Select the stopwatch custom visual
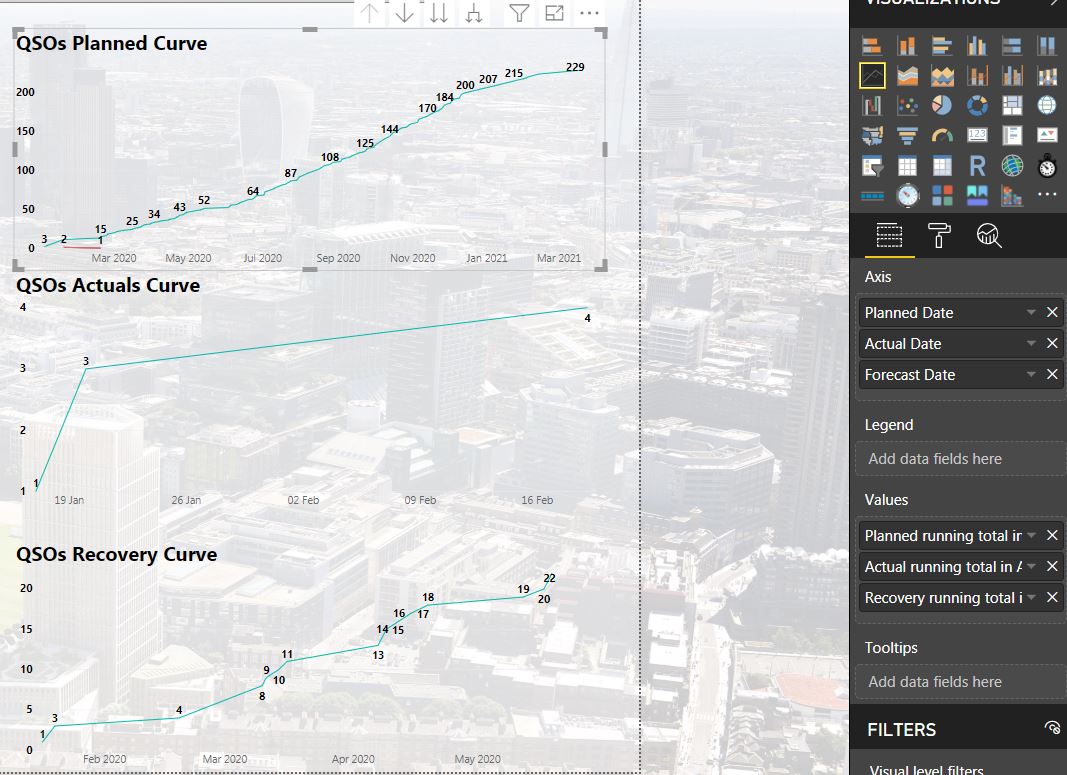The width and height of the screenshot is (1067, 775). coord(1047,165)
